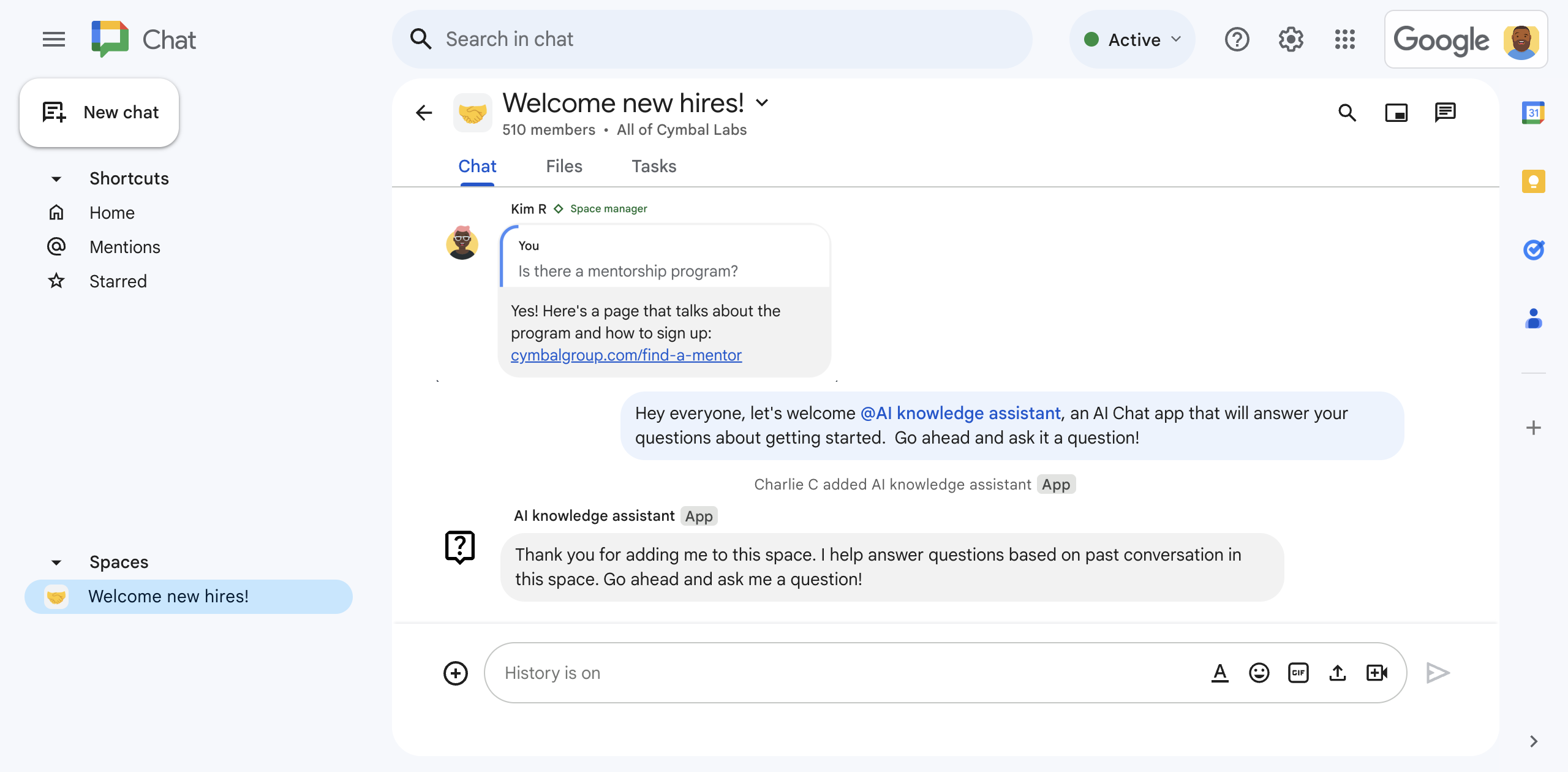This screenshot has width=1568, height=772.
Task: Open cymbalgroup.com/find-a-mentor link
Action: pyautogui.click(x=626, y=354)
